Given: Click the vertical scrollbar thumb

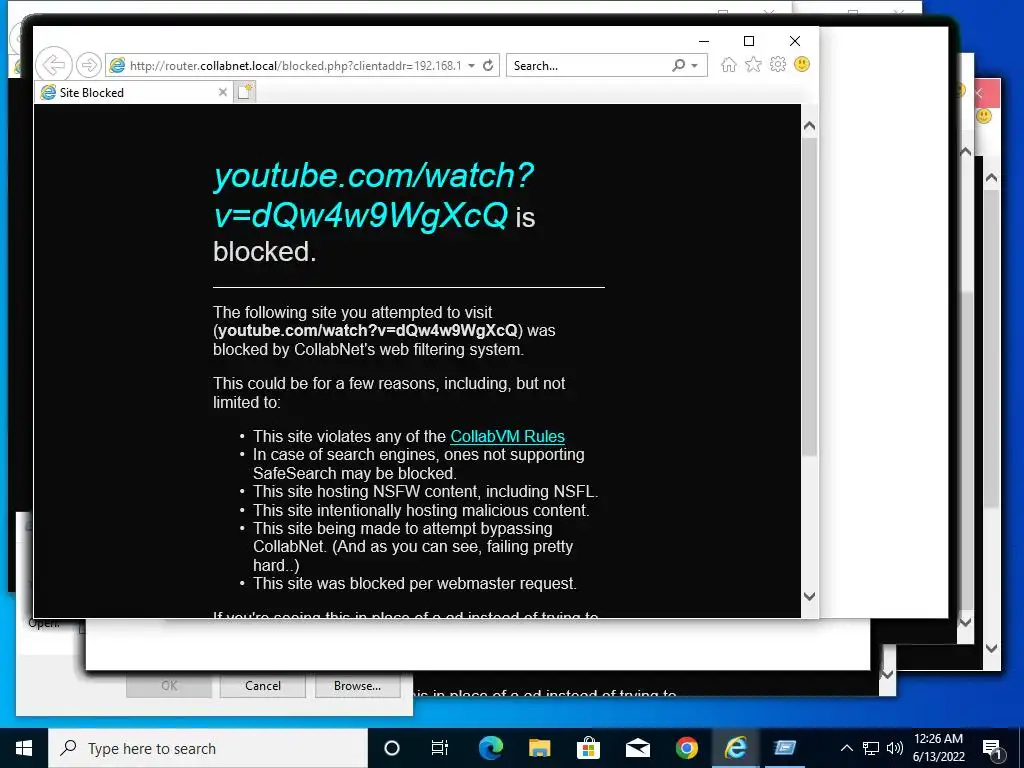Looking at the screenshot, I should (809, 297).
